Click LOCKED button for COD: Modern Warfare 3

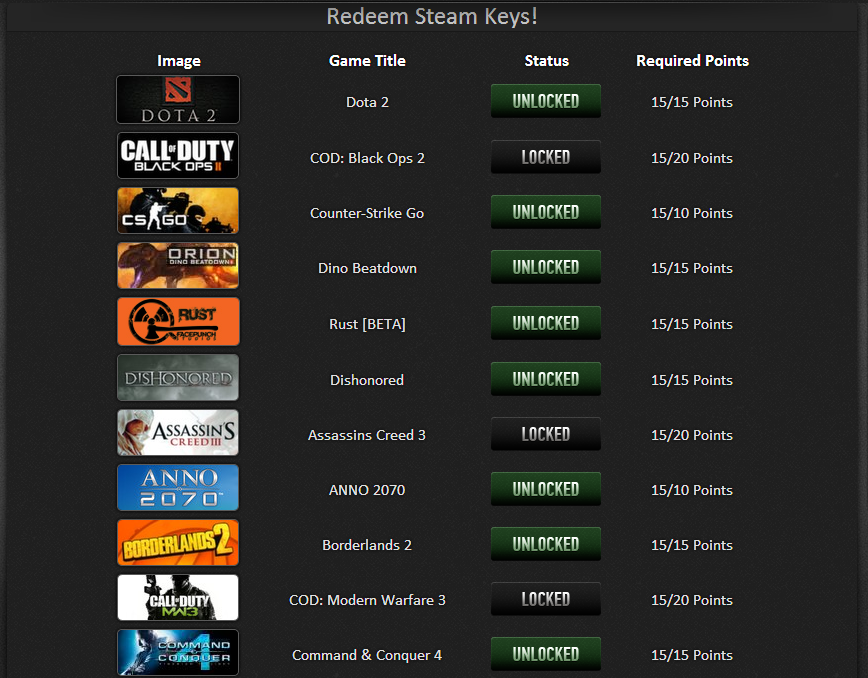point(546,599)
